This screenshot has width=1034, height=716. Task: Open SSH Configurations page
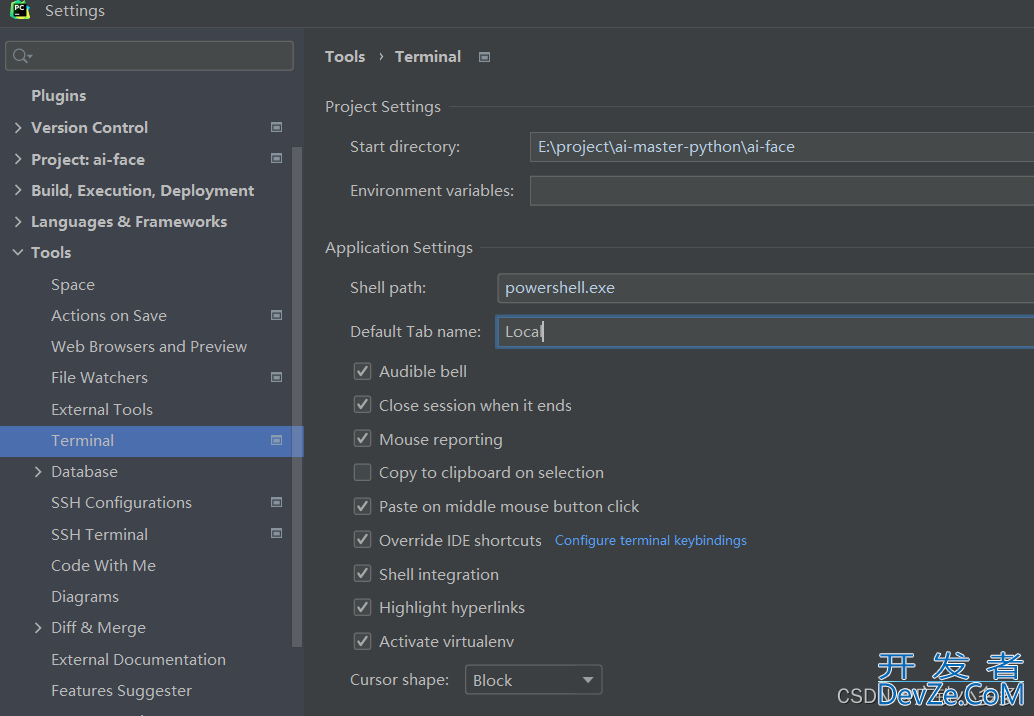[121, 503]
